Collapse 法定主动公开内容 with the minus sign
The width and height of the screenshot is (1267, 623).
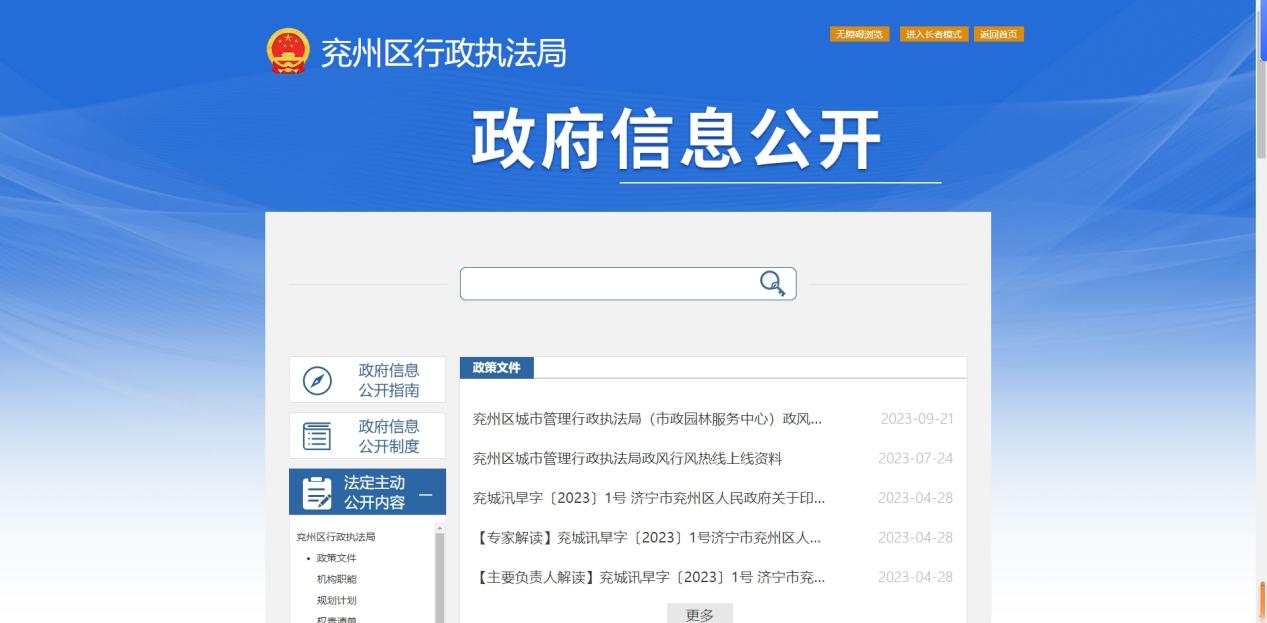point(426,494)
